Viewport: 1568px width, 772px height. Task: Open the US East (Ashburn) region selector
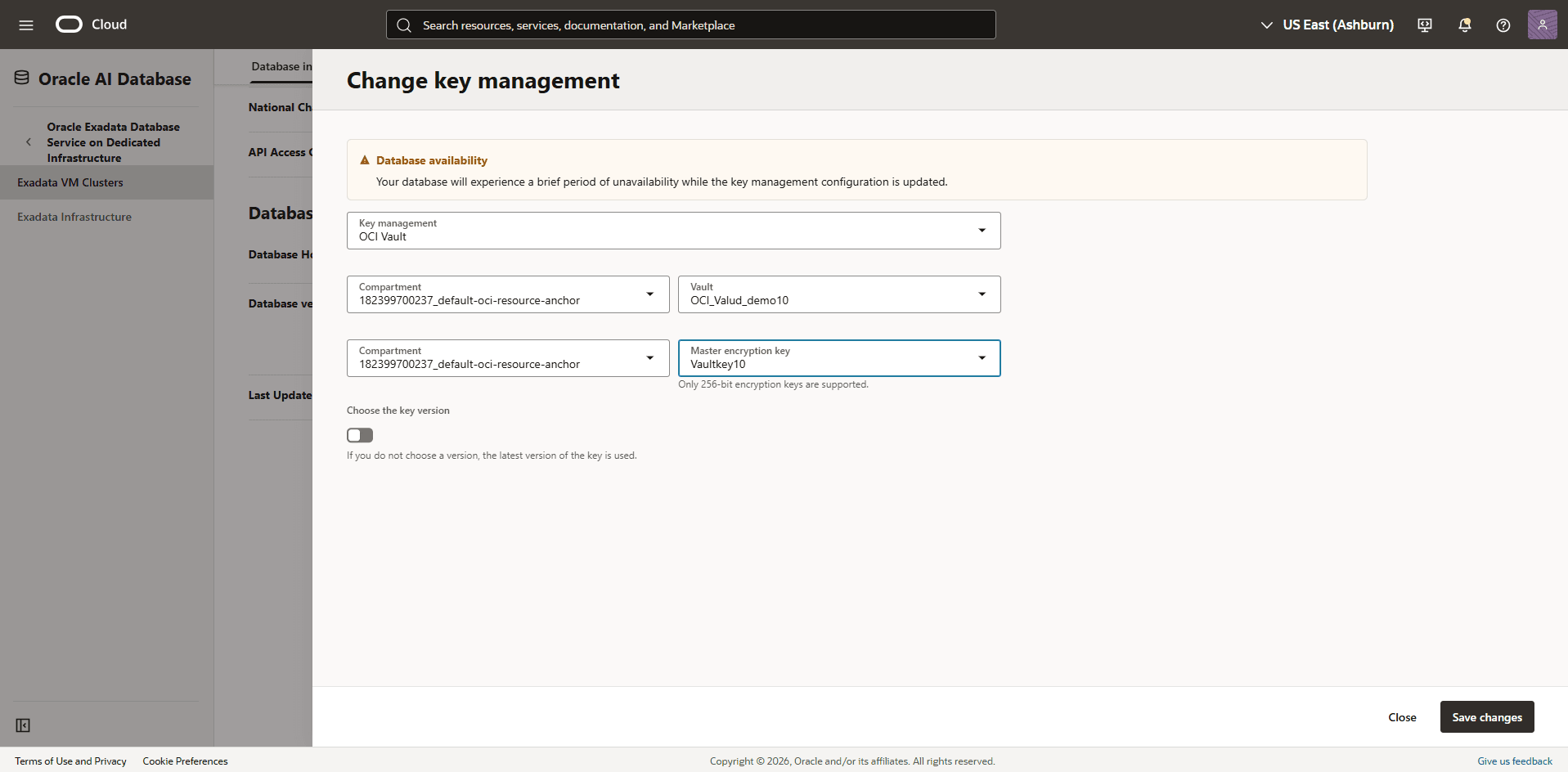1327,25
